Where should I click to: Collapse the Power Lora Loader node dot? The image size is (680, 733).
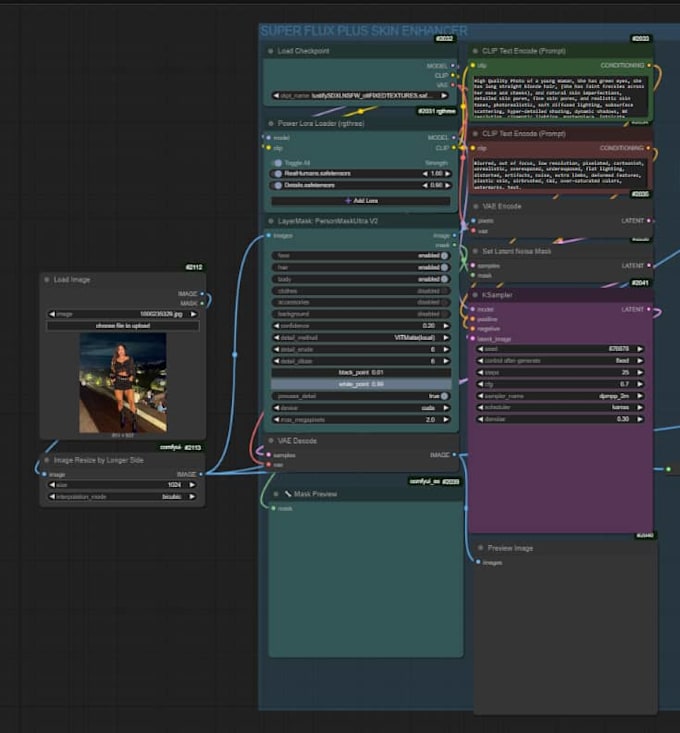pos(271,123)
